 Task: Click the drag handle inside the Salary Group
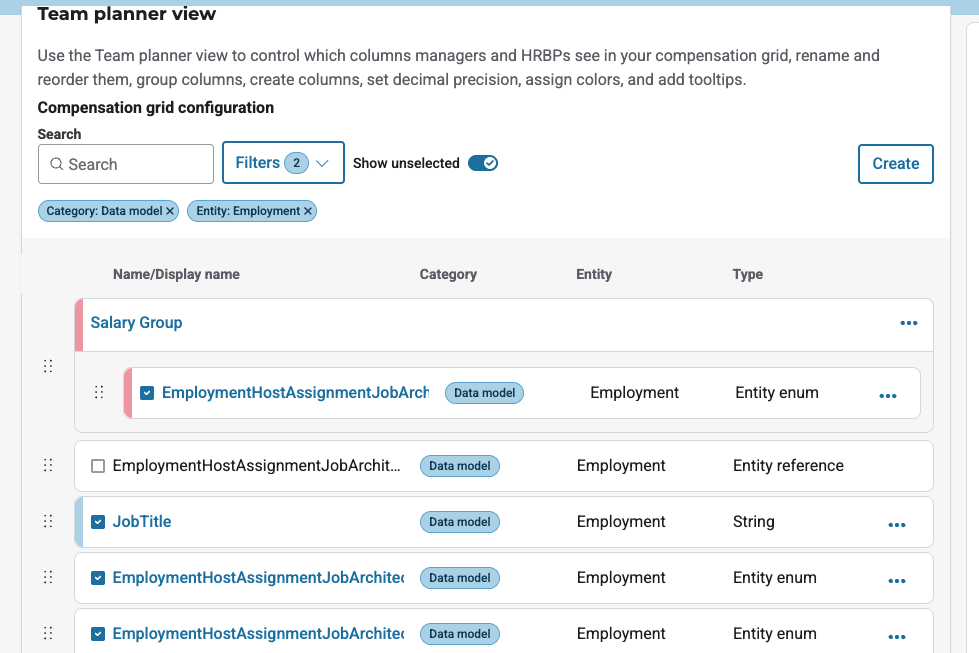tap(98, 392)
